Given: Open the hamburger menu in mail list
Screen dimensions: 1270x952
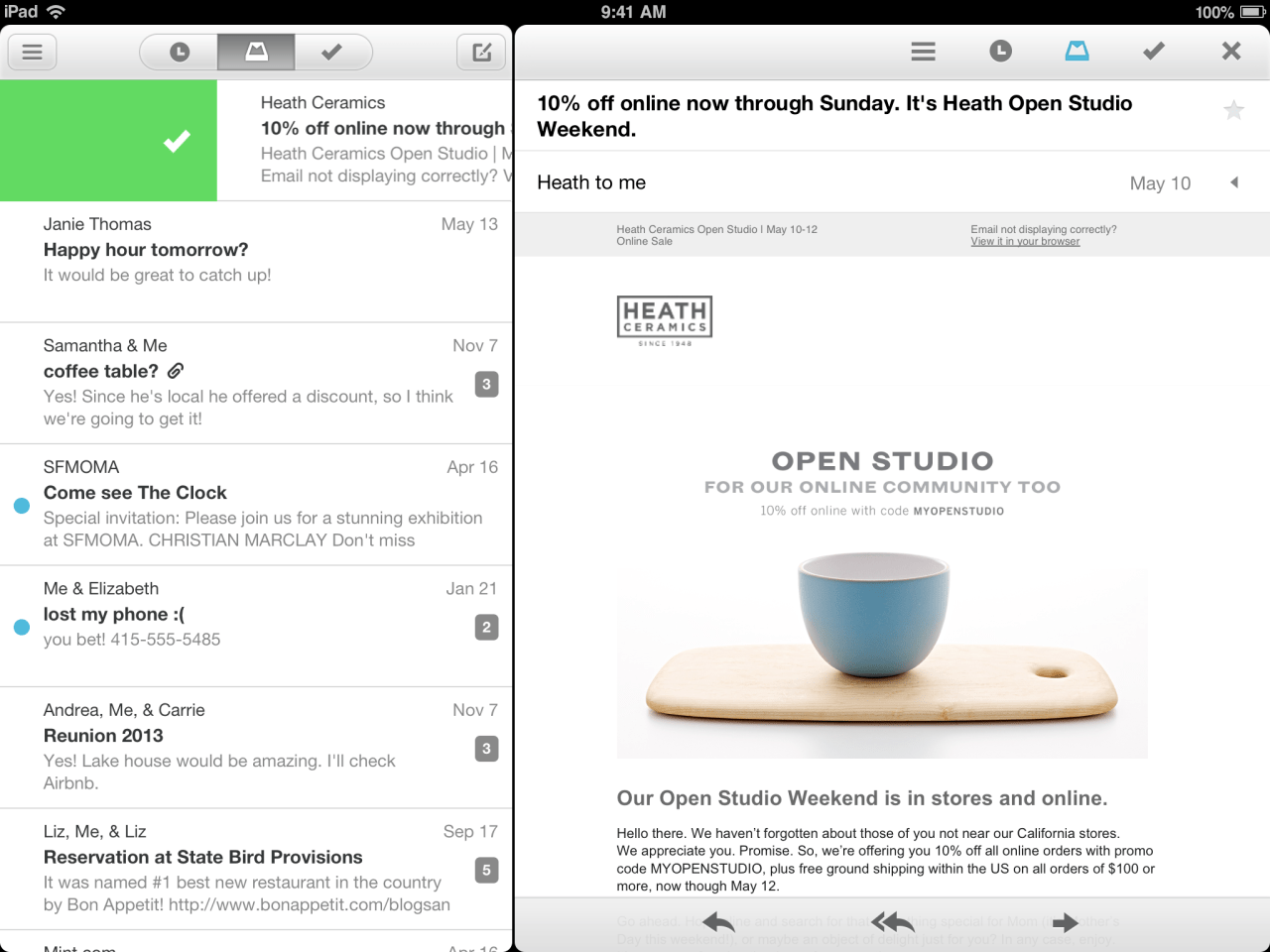Looking at the screenshot, I should [x=33, y=52].
